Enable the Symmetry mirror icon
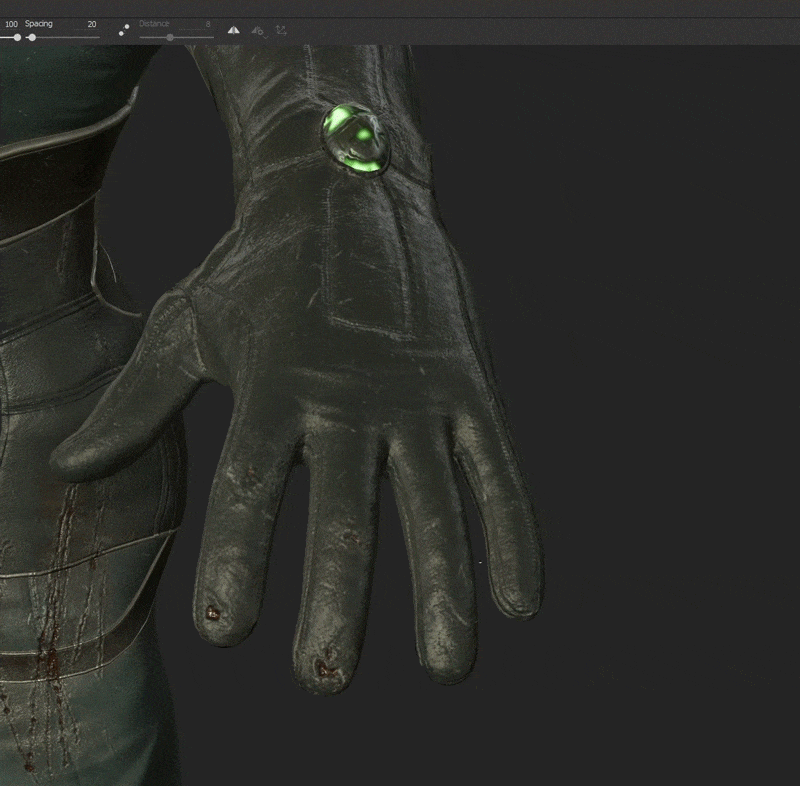800x786 pixels. (x=233, y=31)
